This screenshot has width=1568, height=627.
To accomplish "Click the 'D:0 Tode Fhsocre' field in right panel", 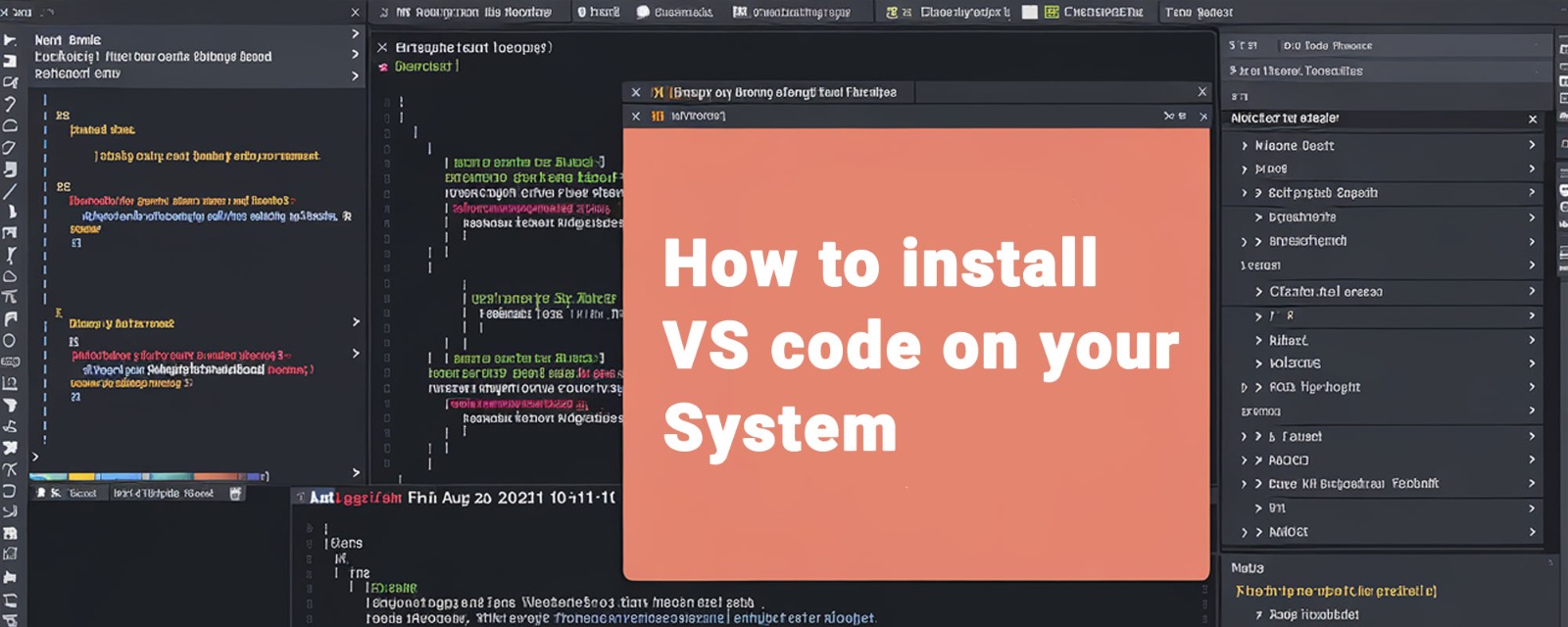I will (x=1415, y=46).
